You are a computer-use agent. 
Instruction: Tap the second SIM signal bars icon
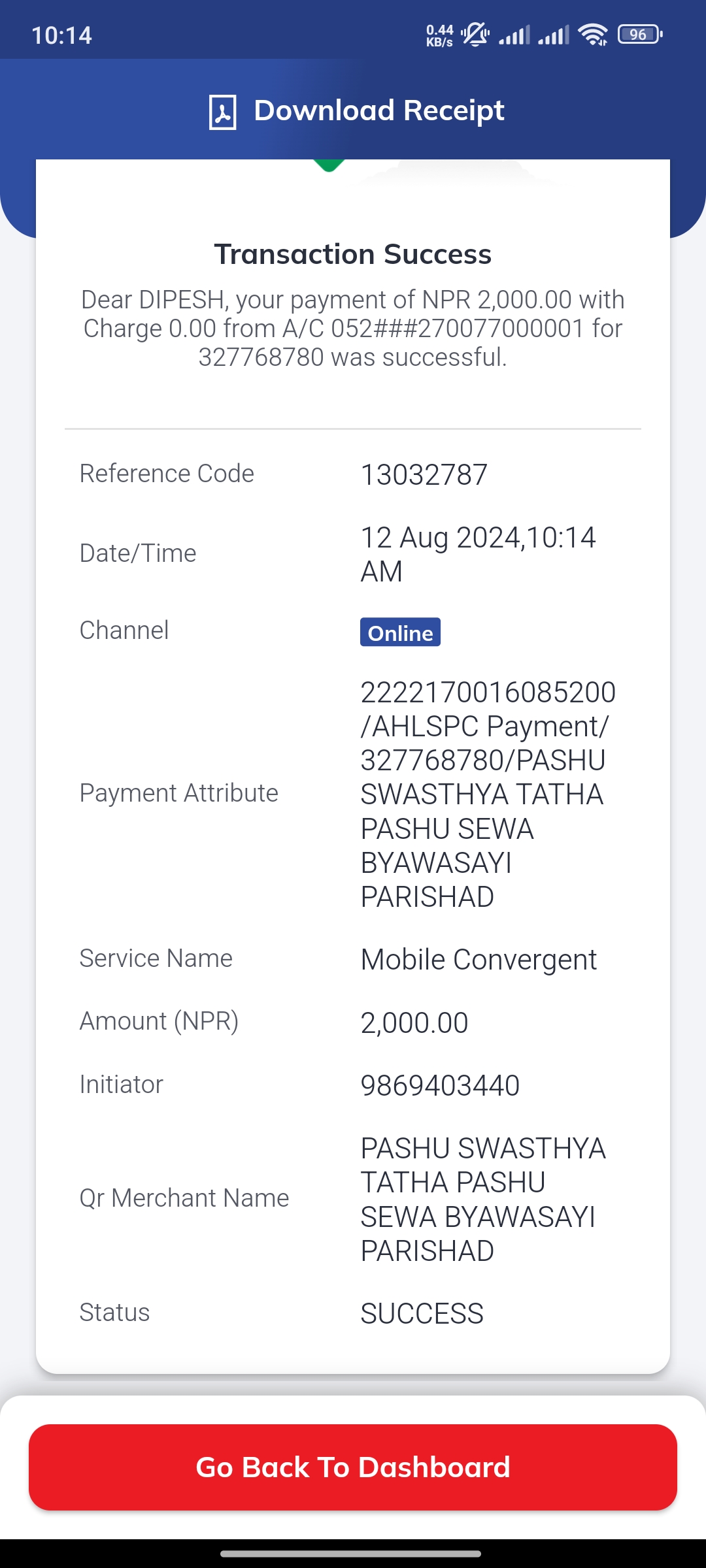coord(554,35)
